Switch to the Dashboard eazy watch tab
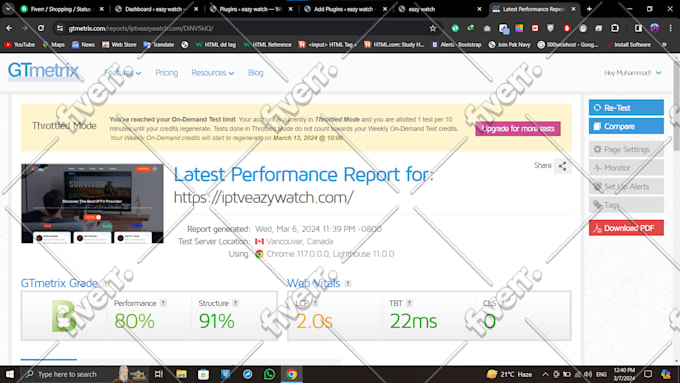 coord(157,9)
